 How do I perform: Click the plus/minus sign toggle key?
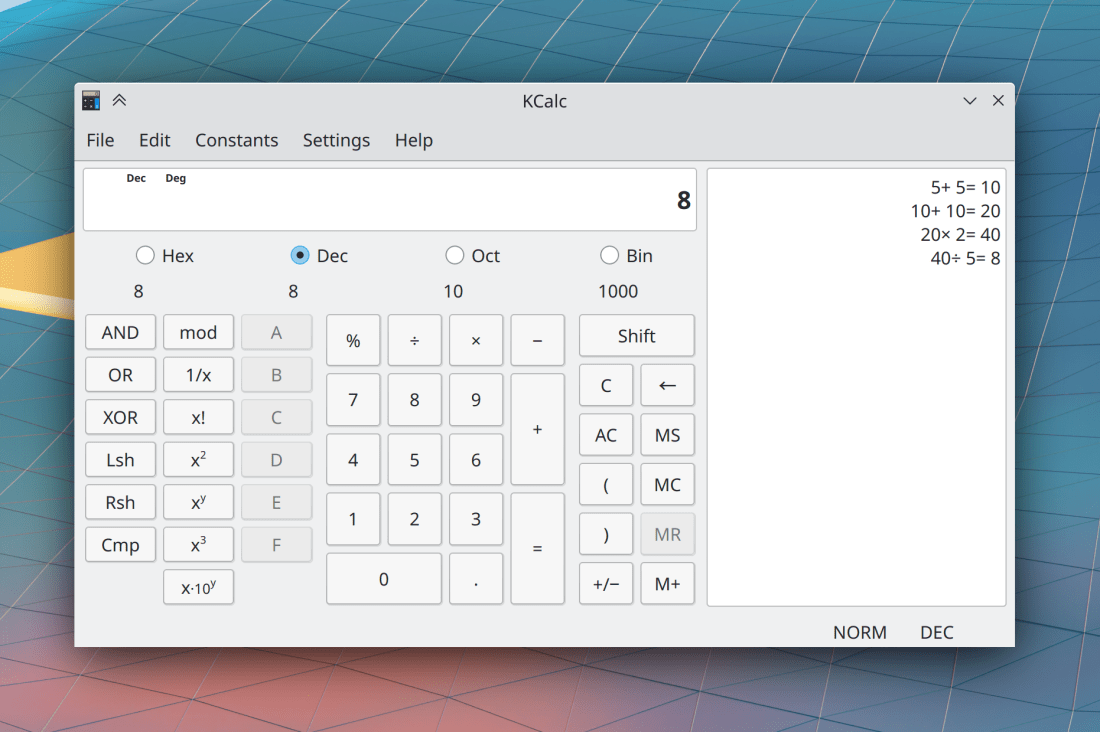(605, 584)
